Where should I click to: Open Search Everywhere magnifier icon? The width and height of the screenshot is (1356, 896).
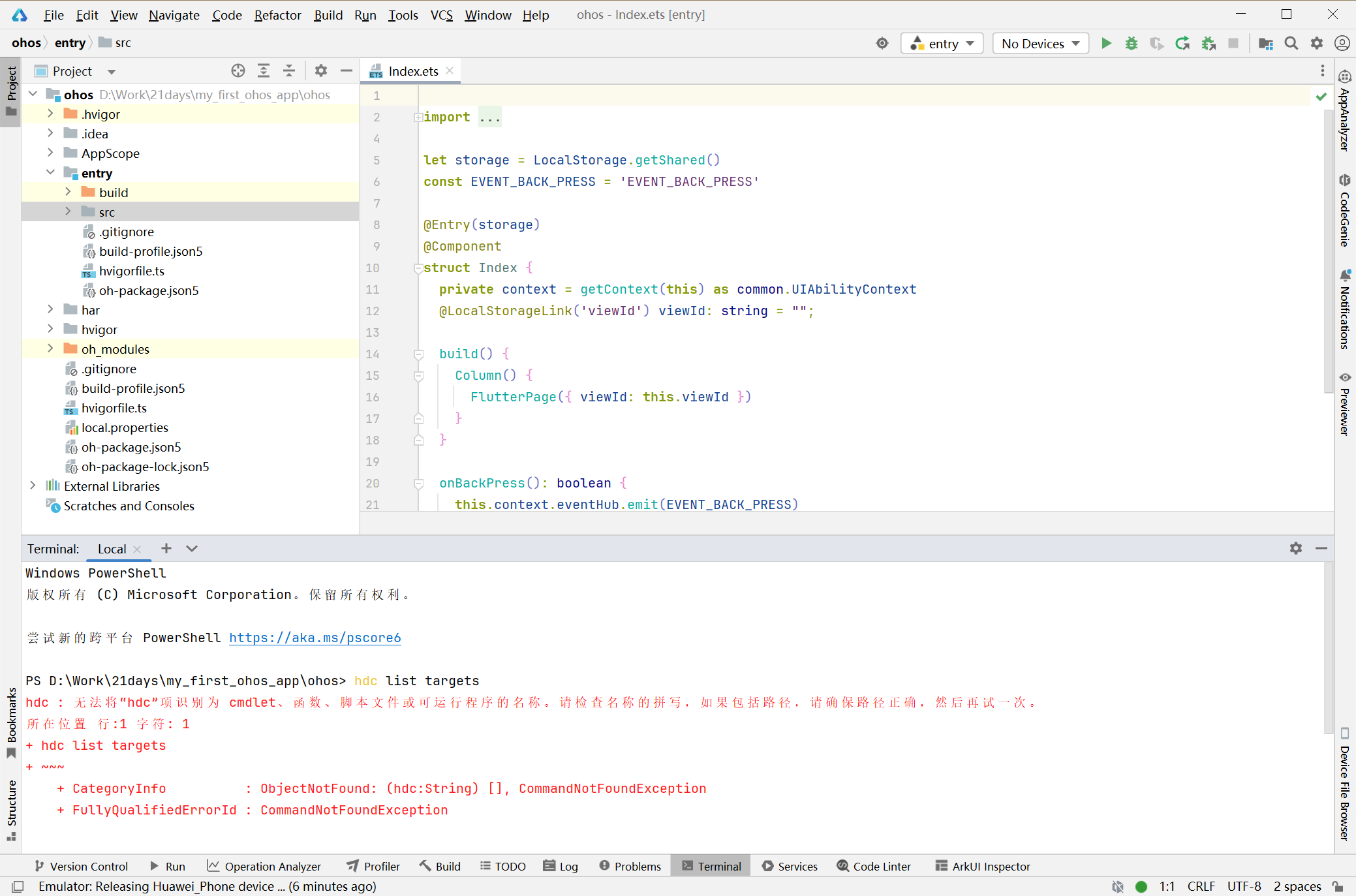(x=1291, y=44)
